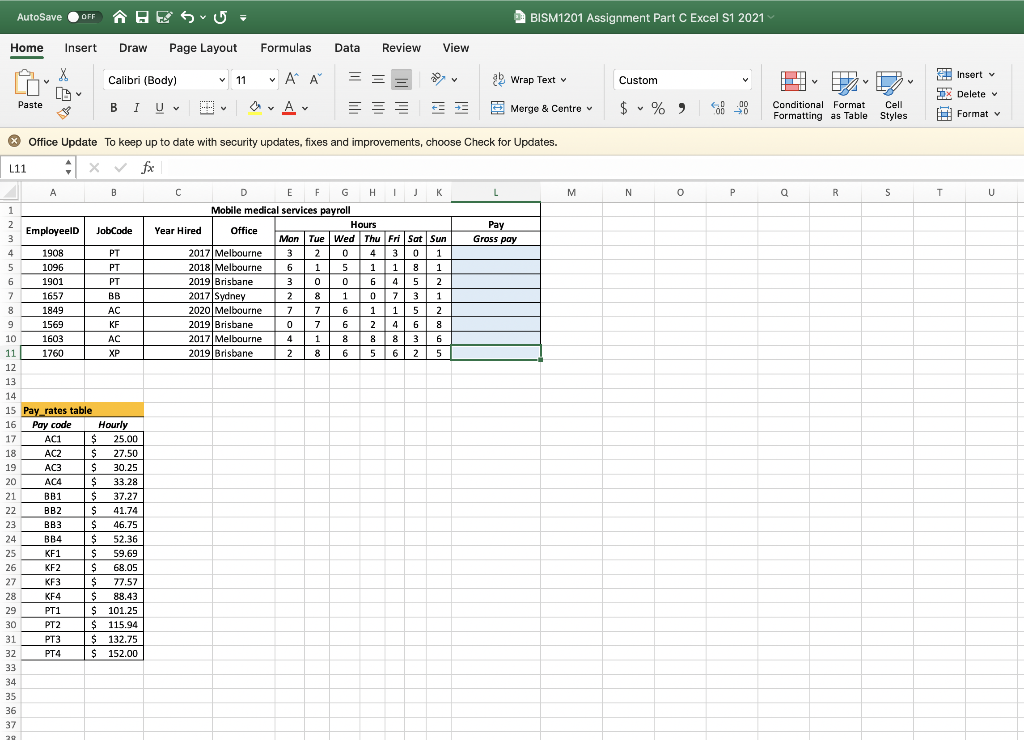Click the Name Box showing L11
This screenshot has width=1024, height=740.
tap(30, 168)
